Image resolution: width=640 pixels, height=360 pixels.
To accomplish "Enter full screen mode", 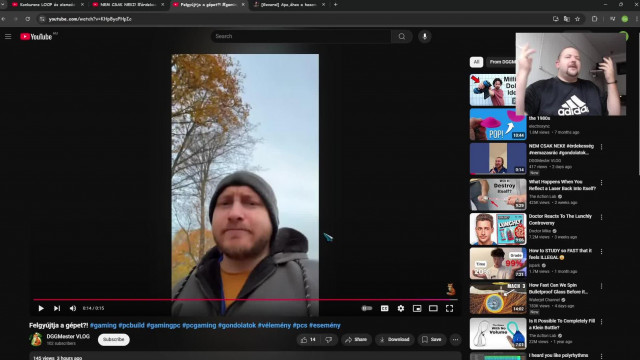I will click(x=449, y=308).
